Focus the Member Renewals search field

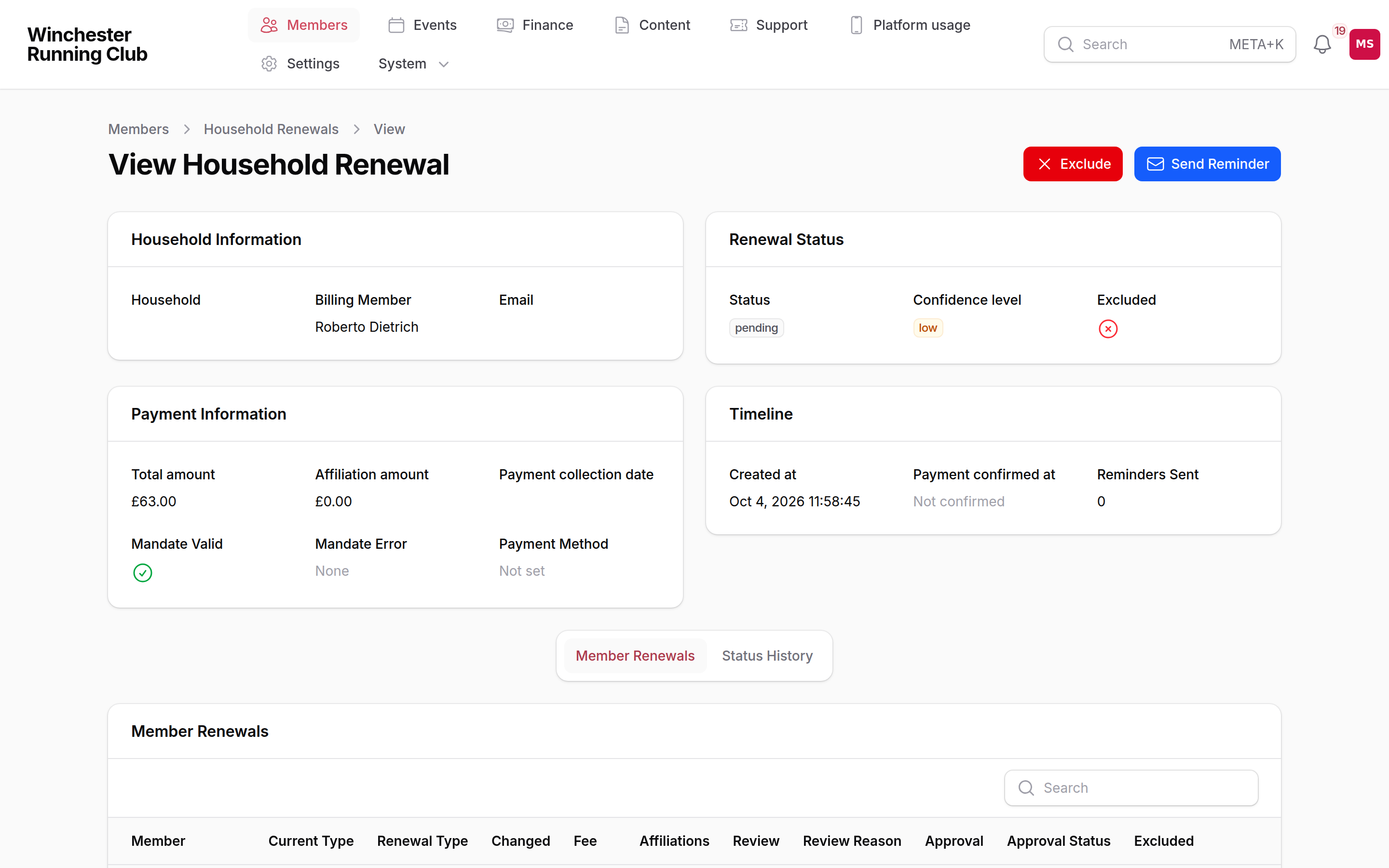click(1131, 788)
